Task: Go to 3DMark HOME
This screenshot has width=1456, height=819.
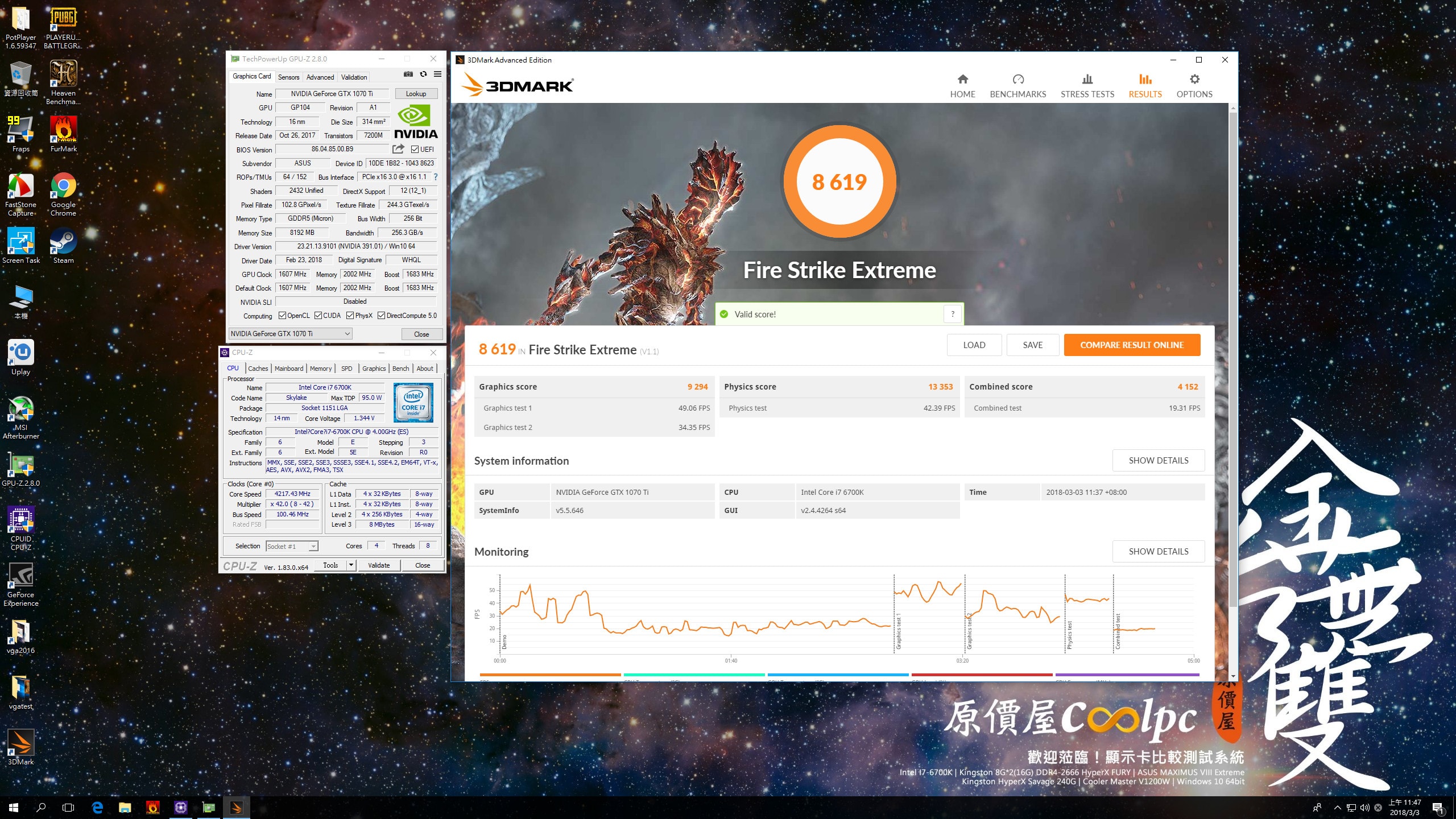Action: (x=962, y=86)
